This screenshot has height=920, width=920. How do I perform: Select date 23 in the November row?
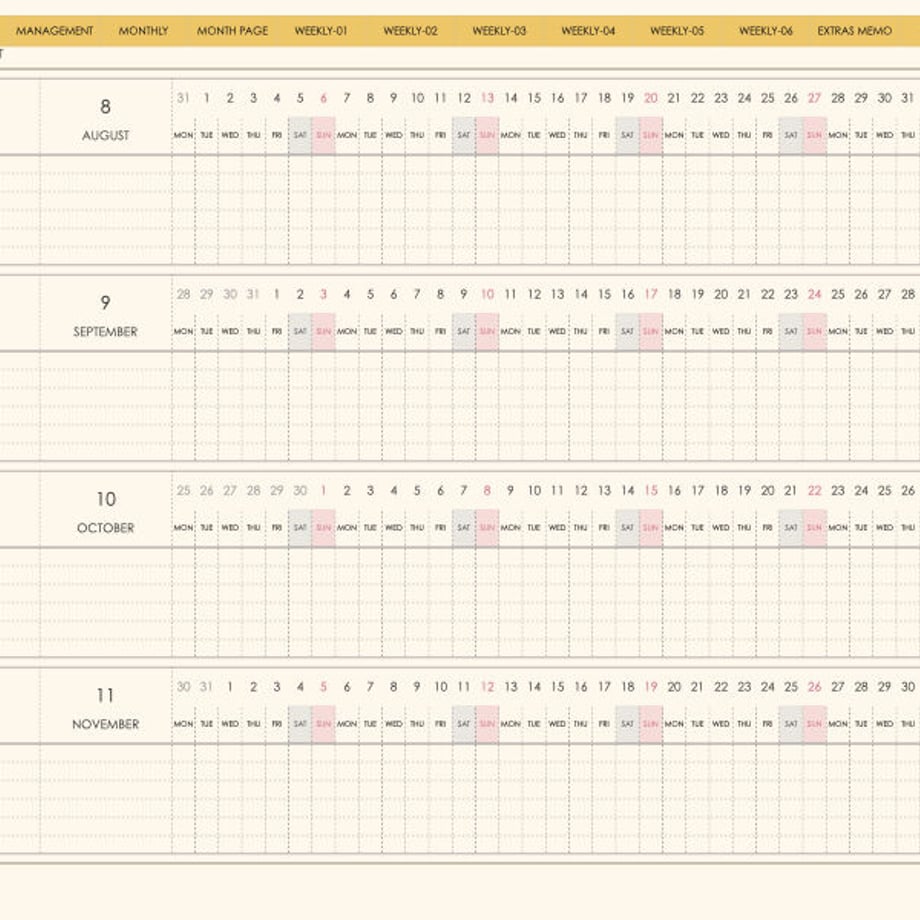[745, 686]
